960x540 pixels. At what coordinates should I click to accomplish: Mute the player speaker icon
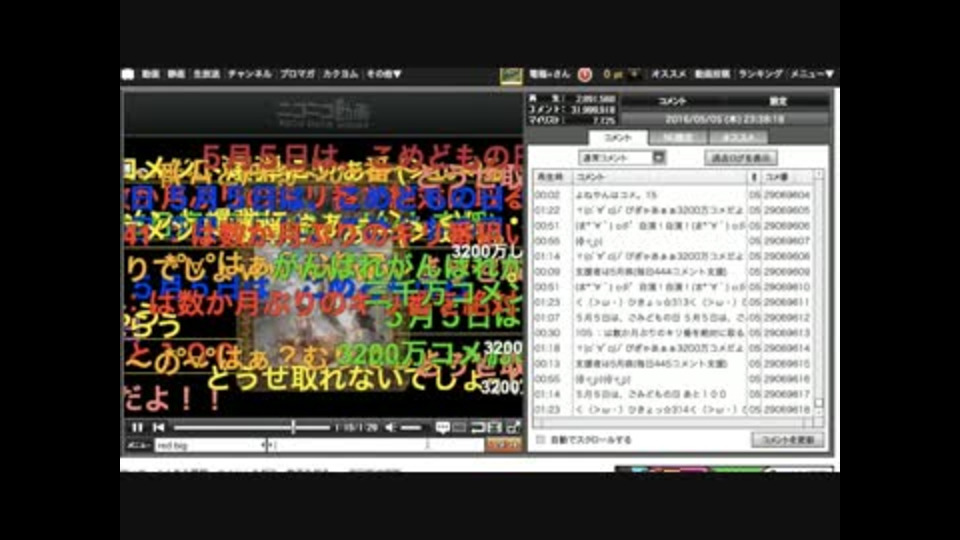[x=390, y=427]
